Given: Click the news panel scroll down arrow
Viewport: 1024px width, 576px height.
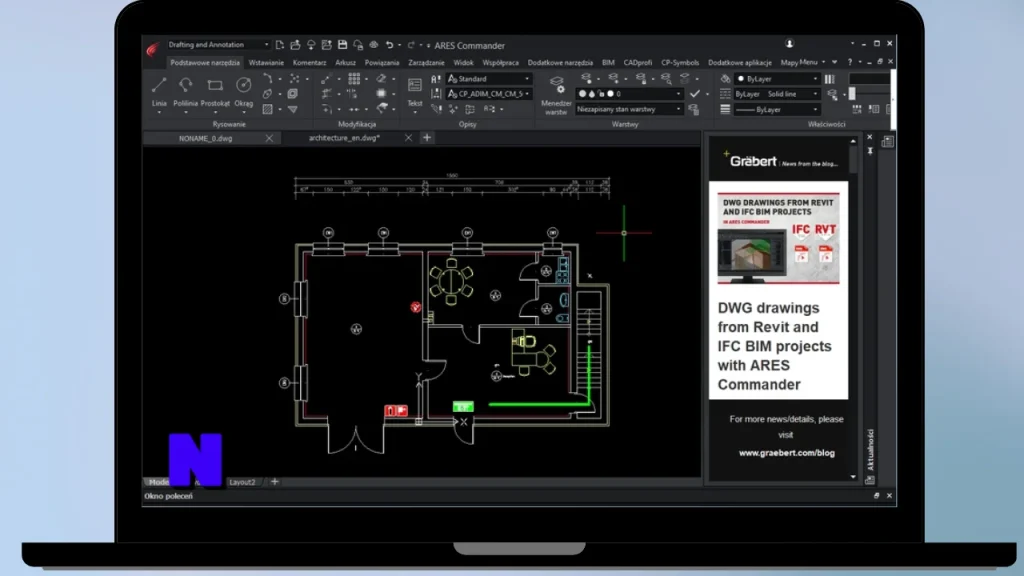Looking at the screenshot, I should click(x=853, y=477).
